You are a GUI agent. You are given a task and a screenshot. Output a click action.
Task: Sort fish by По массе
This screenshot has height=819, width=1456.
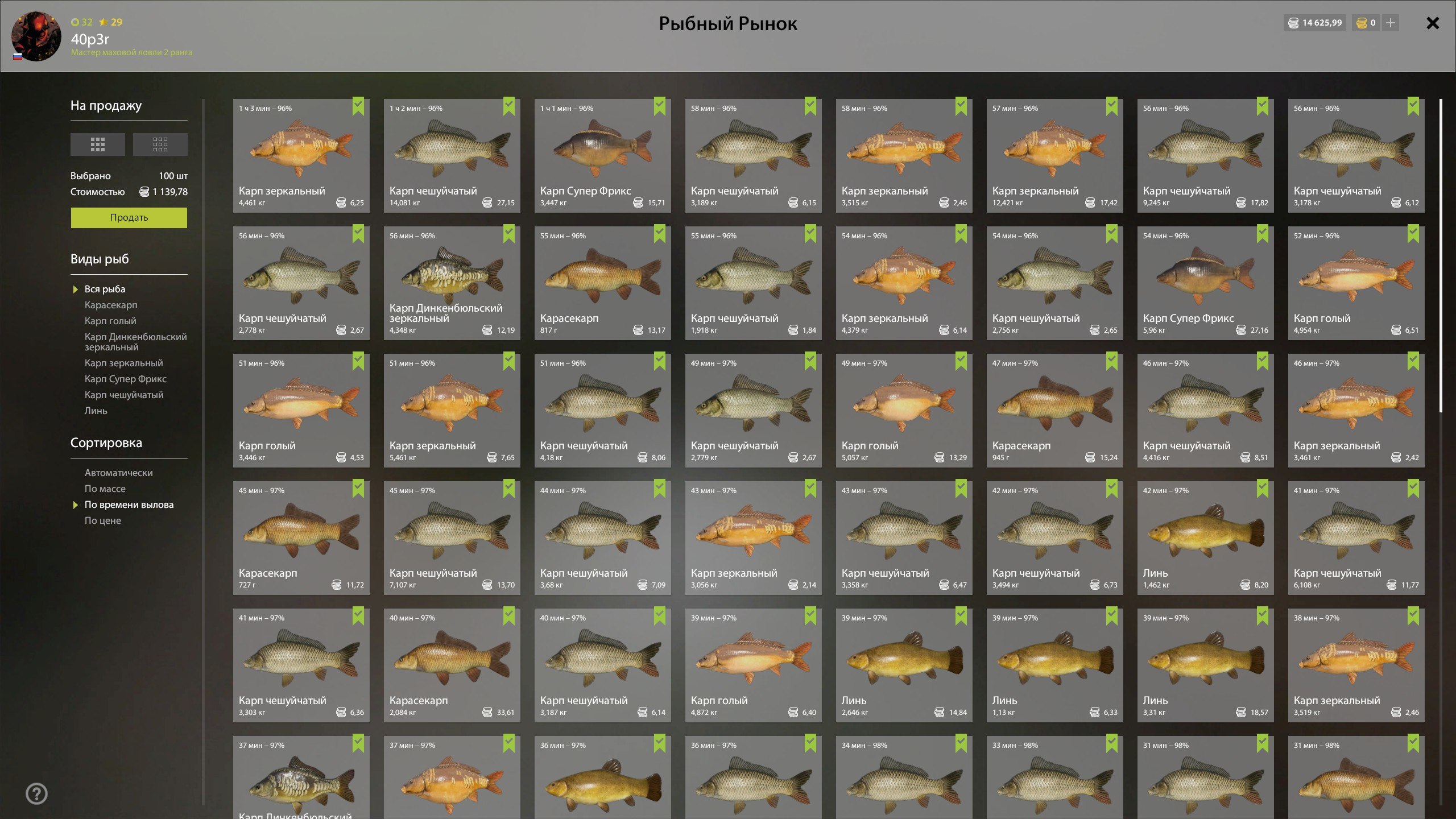(105, 489)
